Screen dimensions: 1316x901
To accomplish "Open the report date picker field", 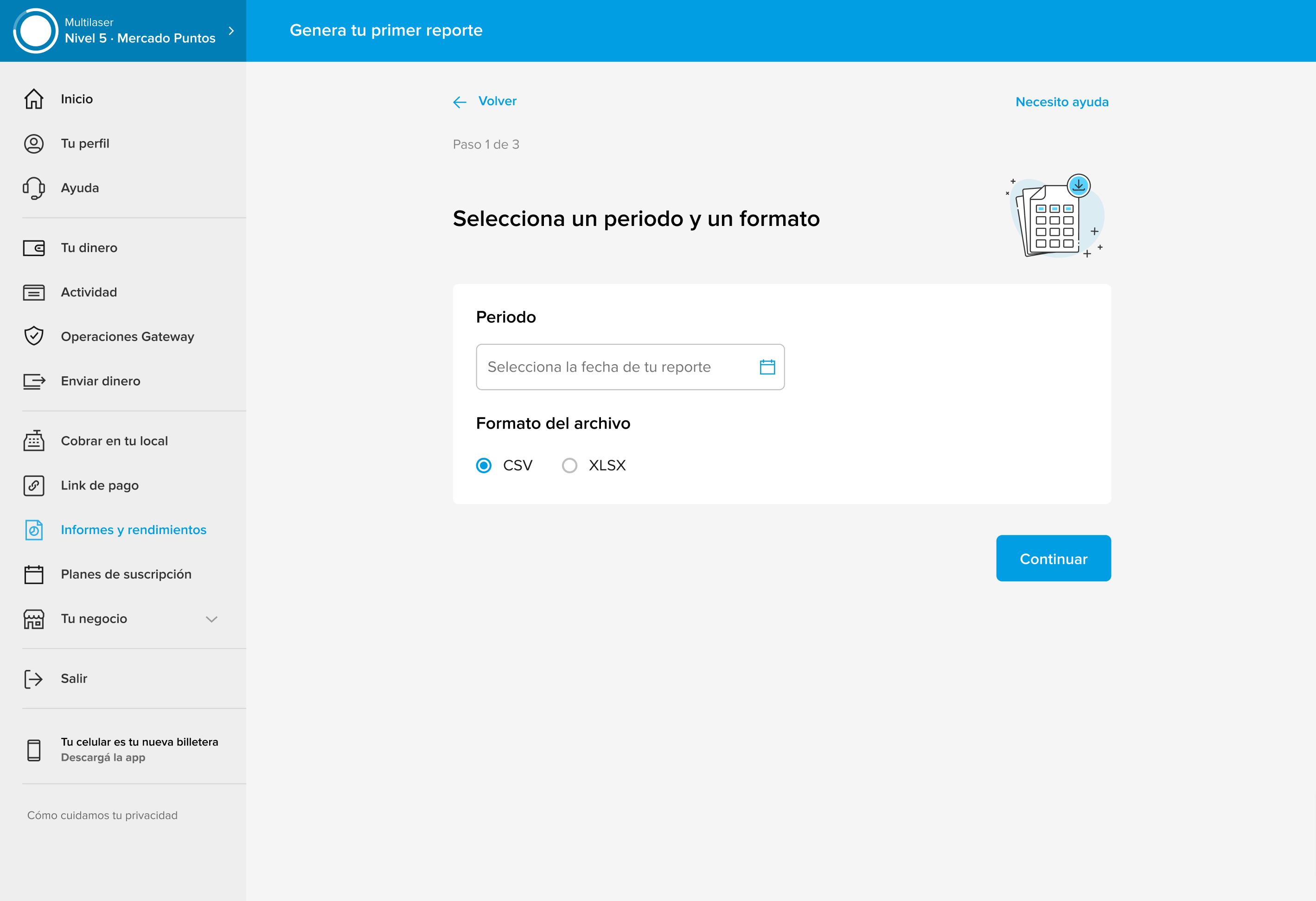I will [x=617, y=367].
